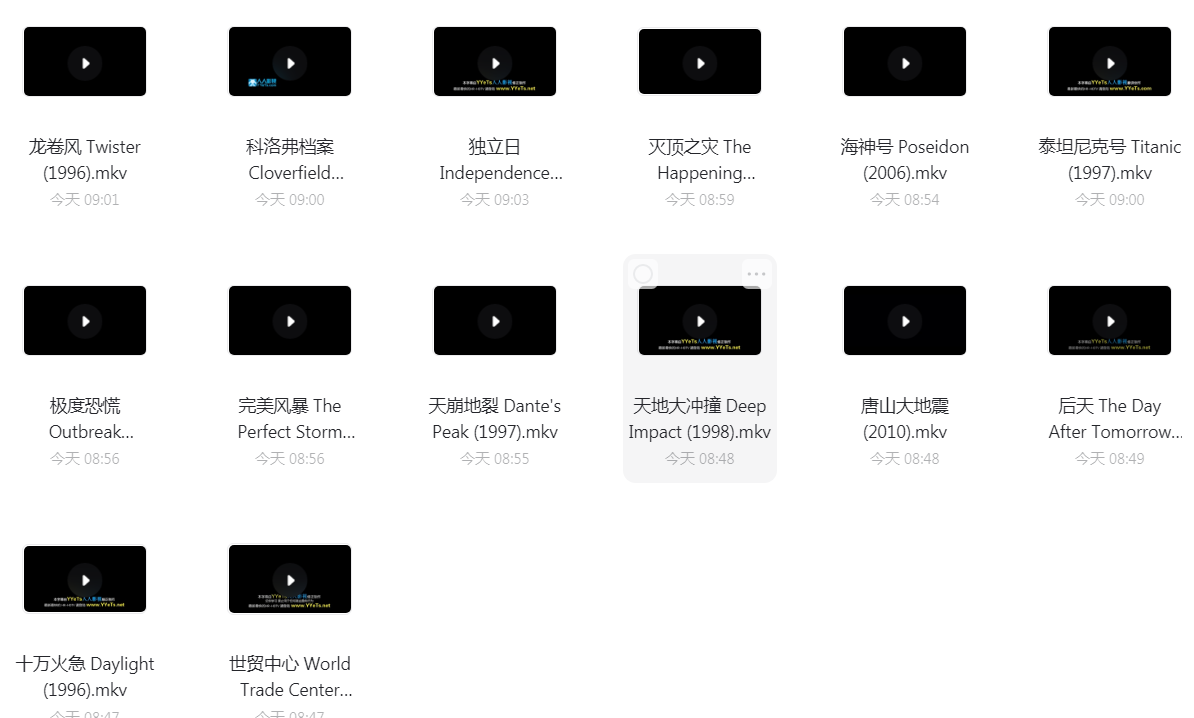
Task: Click play icon on Poseidon (2006).mkv
Action: point(905,62)
